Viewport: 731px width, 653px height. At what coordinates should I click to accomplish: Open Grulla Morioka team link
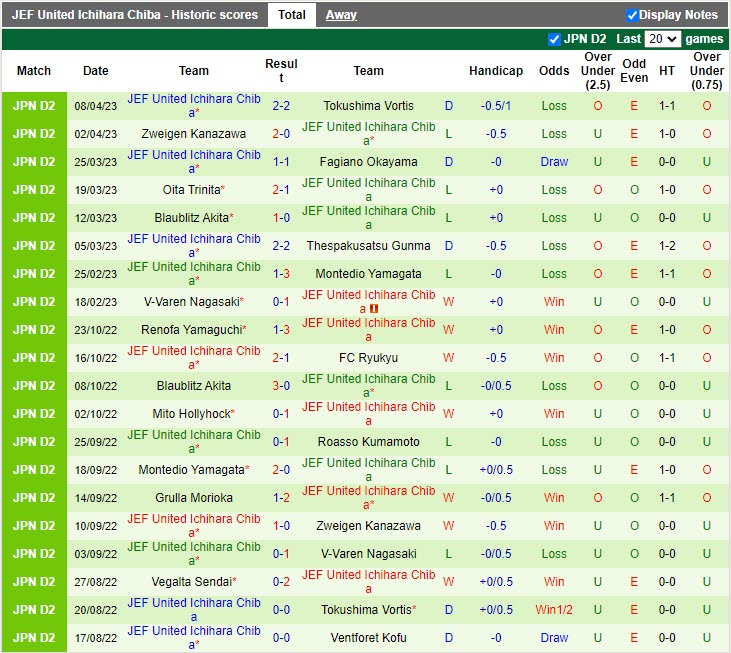pyautogui.click(x=193, y=497)
